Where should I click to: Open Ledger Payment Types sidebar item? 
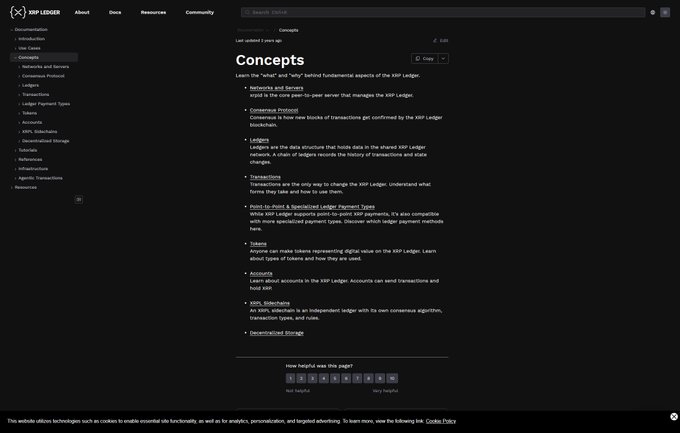click(46, 104)
